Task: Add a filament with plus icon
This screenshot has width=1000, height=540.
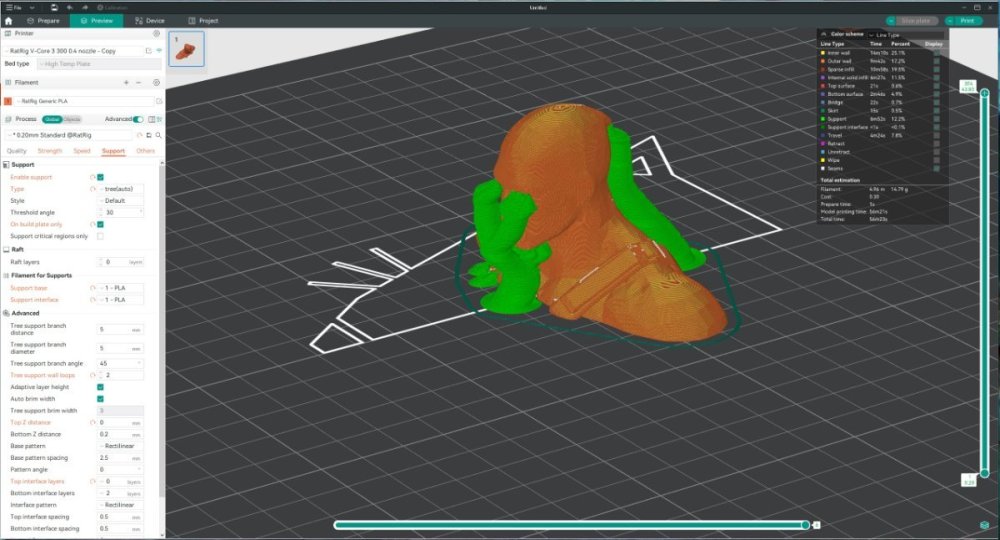Action: click(x=126, y=82)
